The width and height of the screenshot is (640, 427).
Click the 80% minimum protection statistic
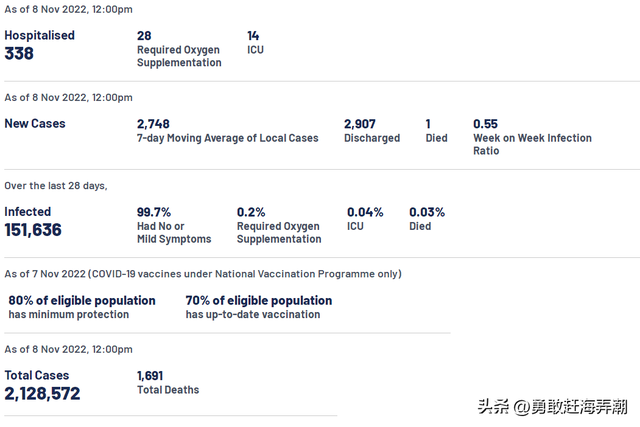click(82, 300)
